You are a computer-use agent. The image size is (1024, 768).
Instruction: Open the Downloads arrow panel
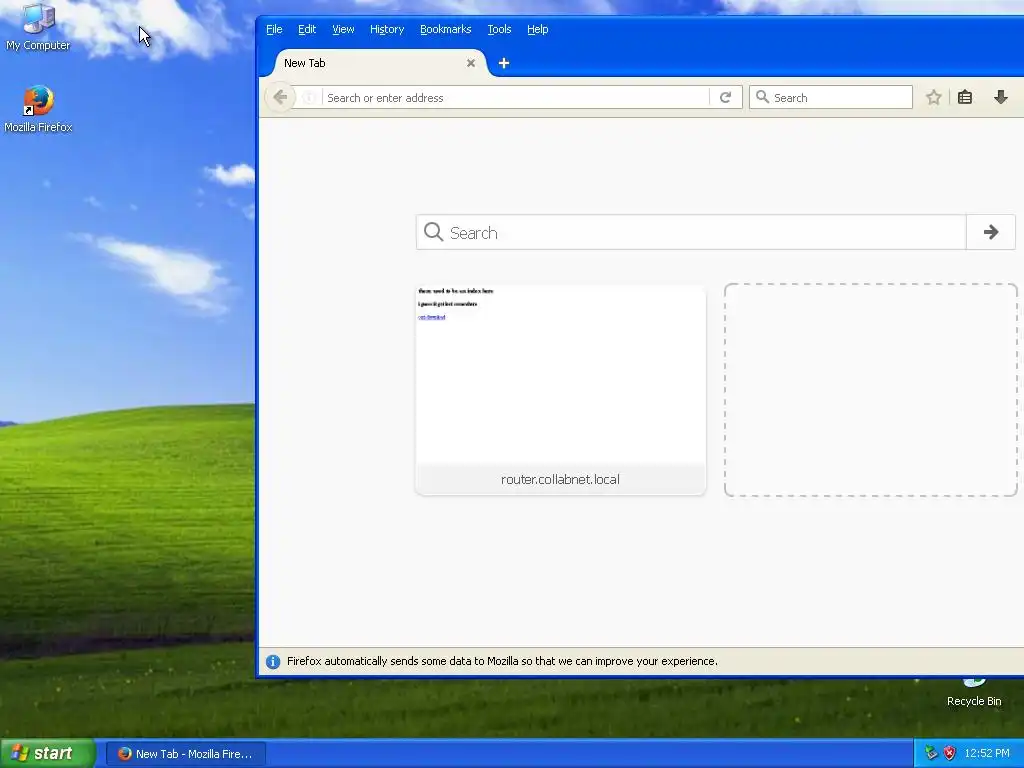pos(1000,97)
